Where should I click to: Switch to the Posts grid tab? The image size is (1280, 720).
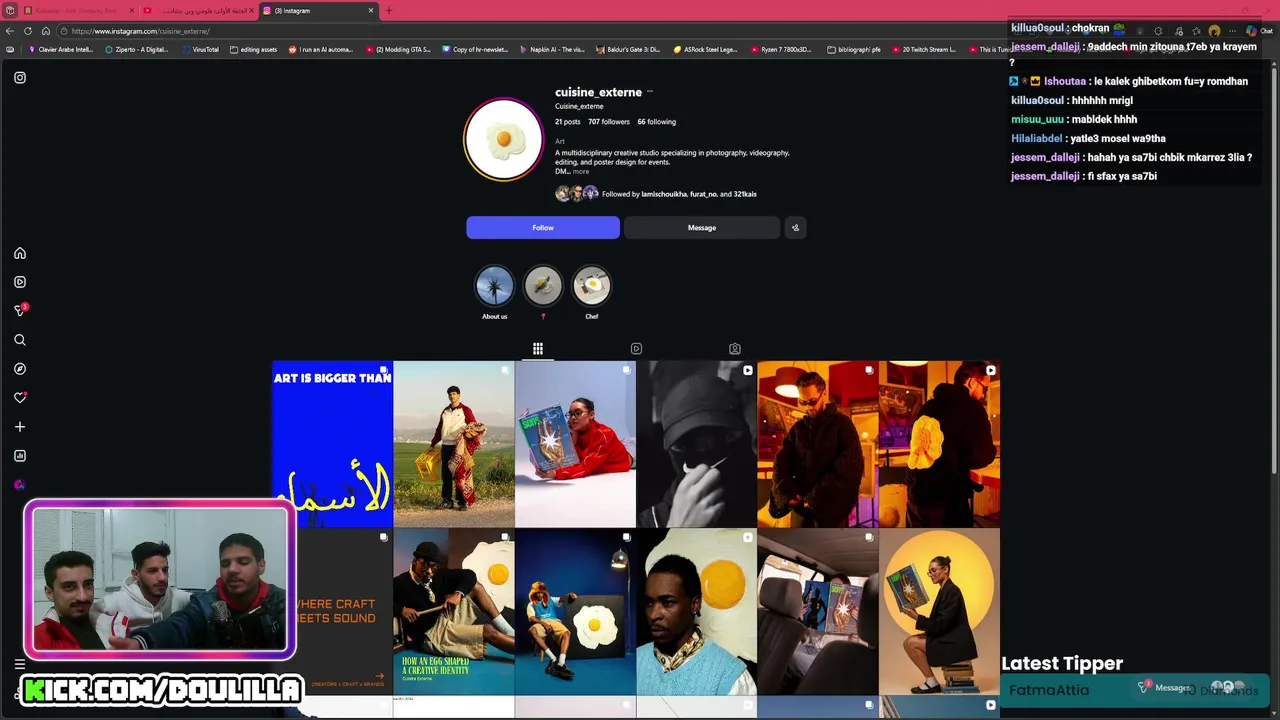pos(538,349)
